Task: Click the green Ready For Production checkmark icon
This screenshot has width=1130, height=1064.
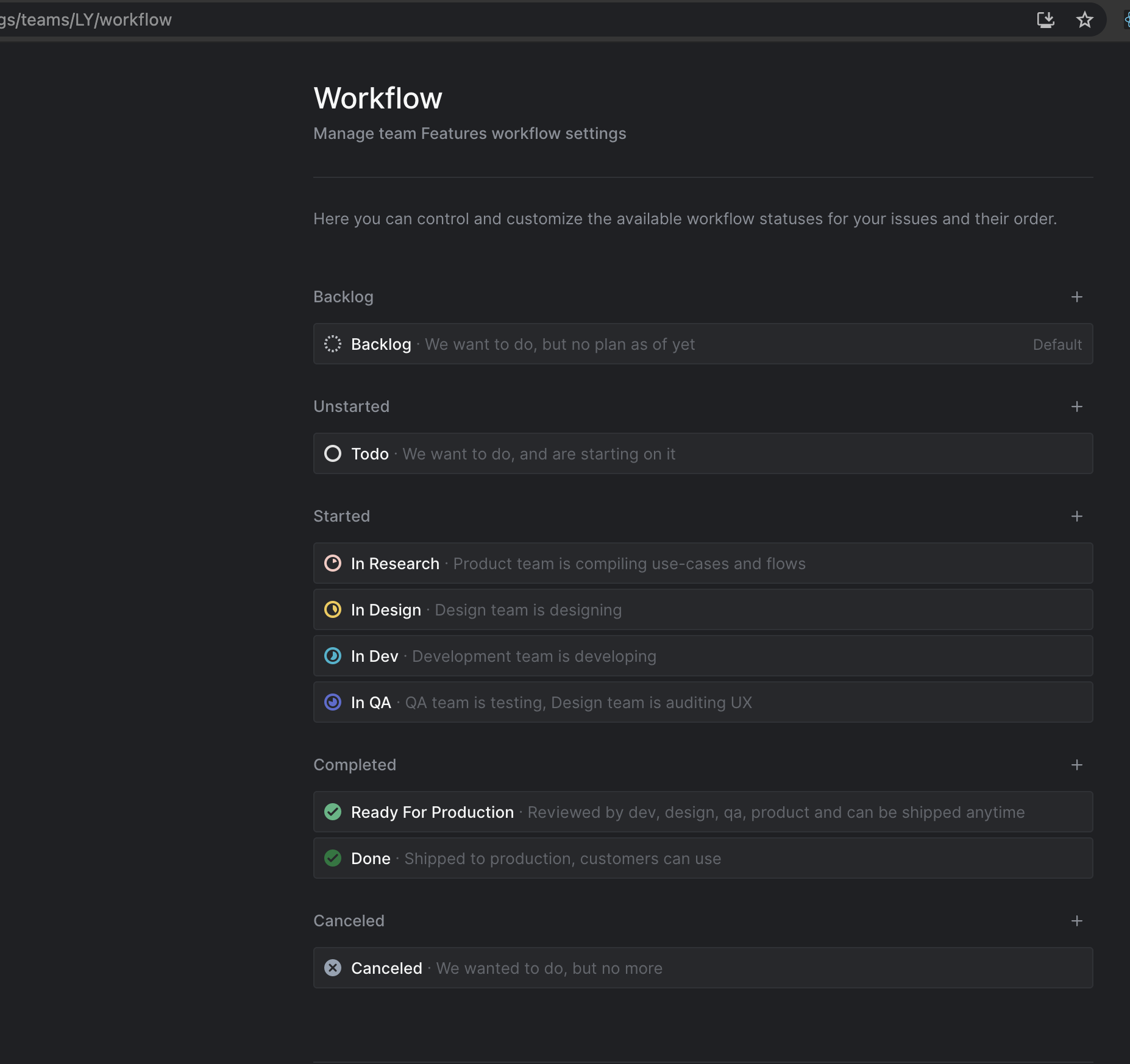Action: 333,812
